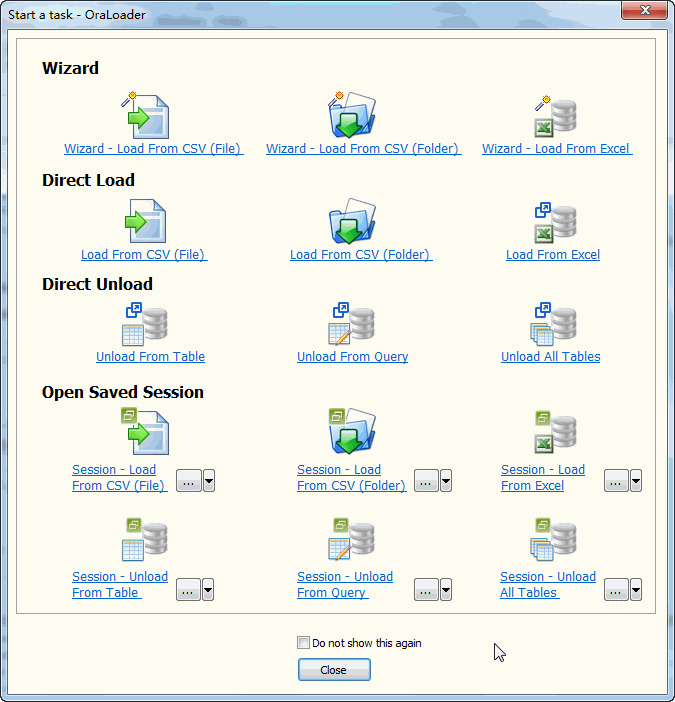Click the Wizard Load From CSV (File) icon
Image resolution: width=675 pixels, height=702 pixels.
pos(145,116)
